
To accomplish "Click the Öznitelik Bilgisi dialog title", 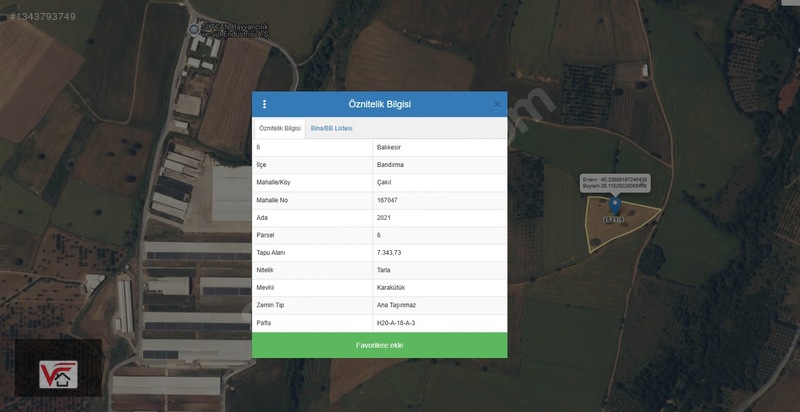I will pyautogui.click(x=380, y=105).
